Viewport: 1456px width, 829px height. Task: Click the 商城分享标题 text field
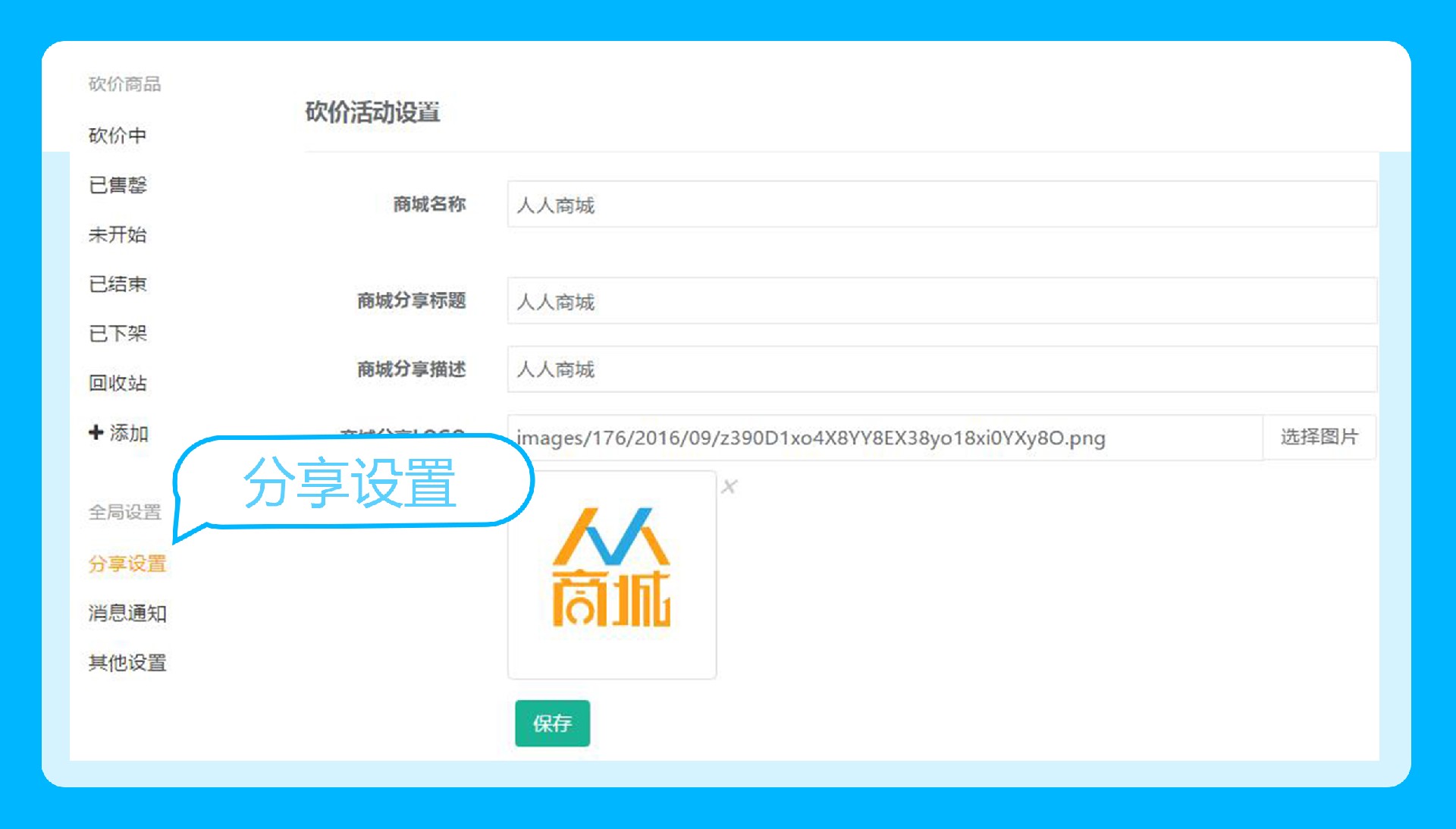click(x=941, y=301)
